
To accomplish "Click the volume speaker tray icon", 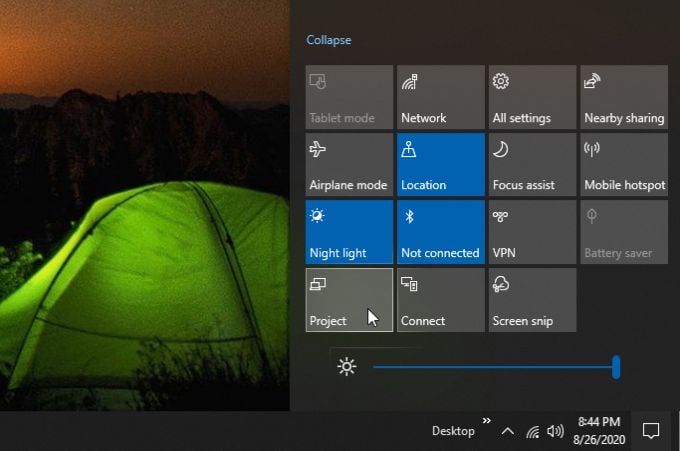I will (x=555, y=431).
